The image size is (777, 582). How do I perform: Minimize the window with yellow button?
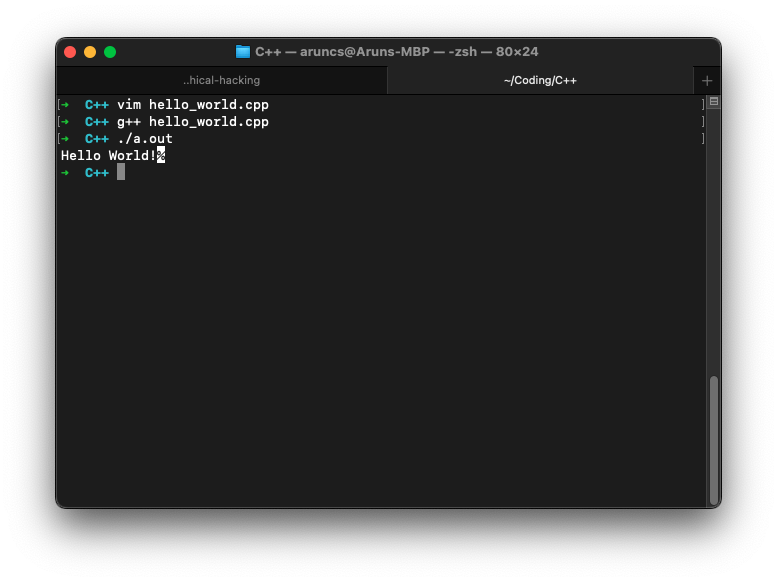90,52
